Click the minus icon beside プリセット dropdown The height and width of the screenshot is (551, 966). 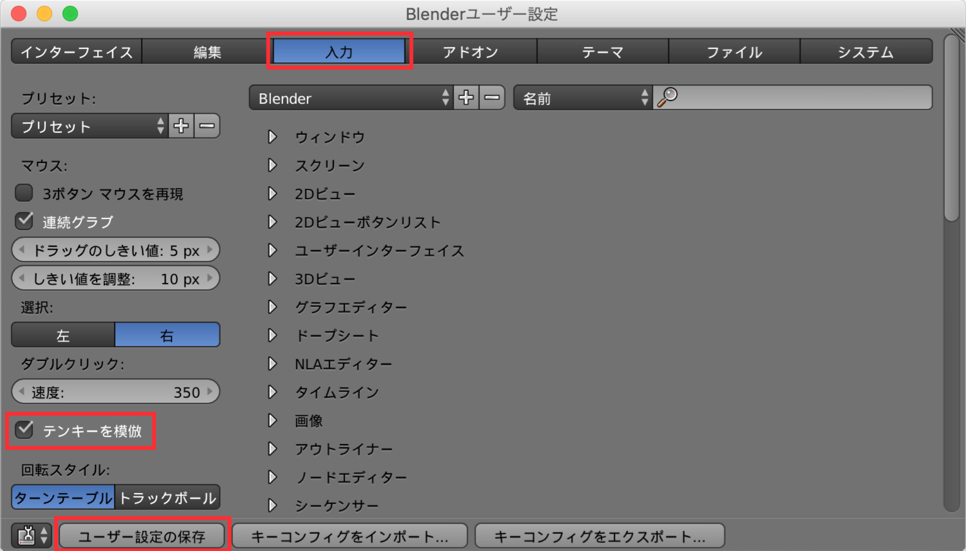coord(207,126)
